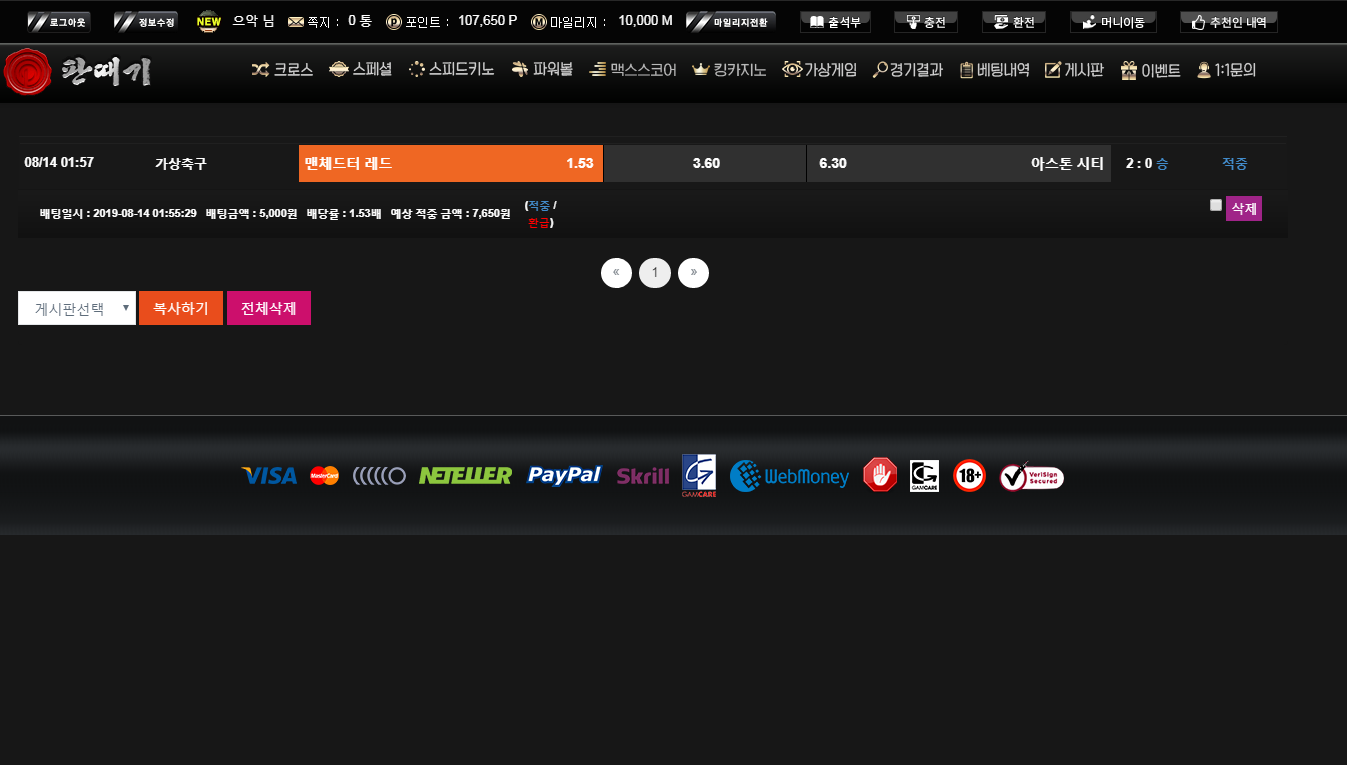The height and width of the screenshot is (765, 1347).
Task: Expand the 게시판선택 dropdown
Action: (77, 308)
